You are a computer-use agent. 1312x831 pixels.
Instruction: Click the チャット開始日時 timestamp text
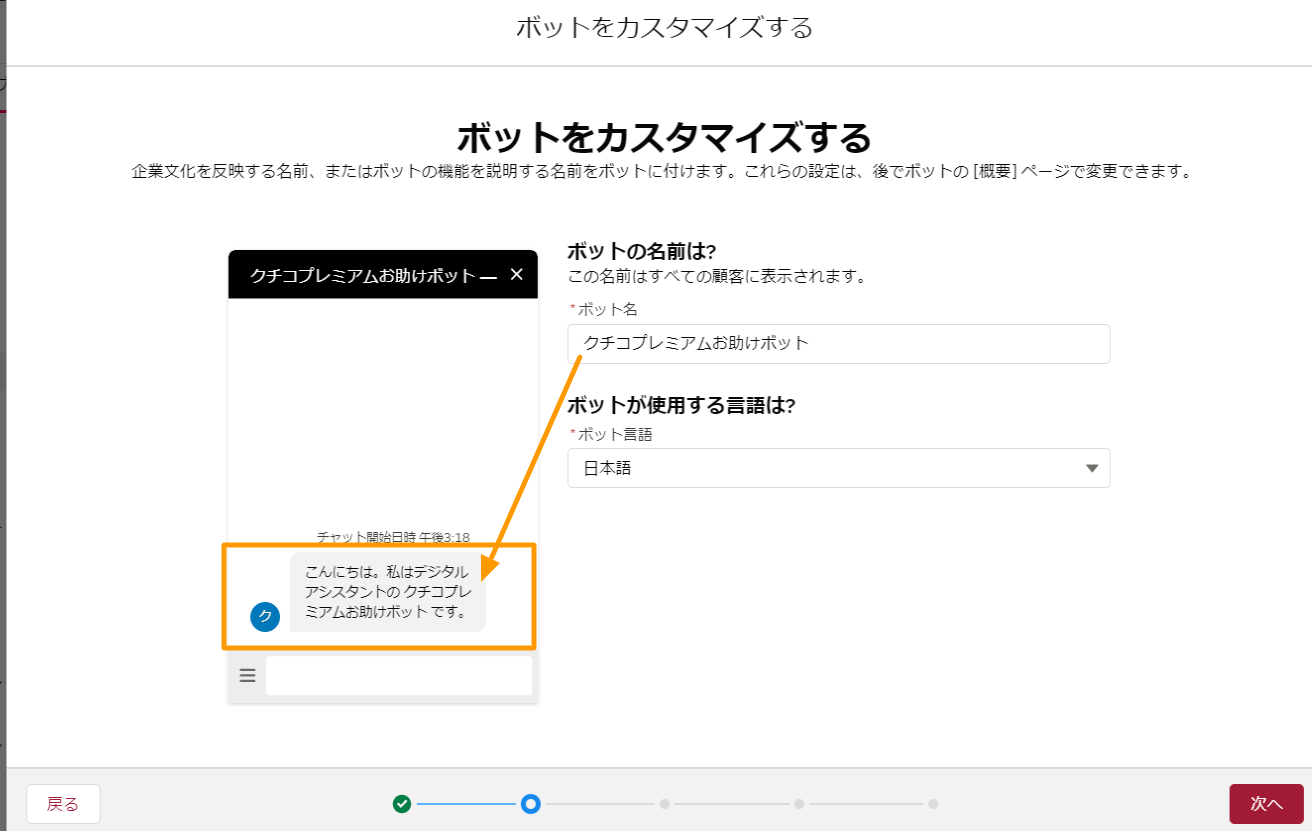[x=393, y=537]
